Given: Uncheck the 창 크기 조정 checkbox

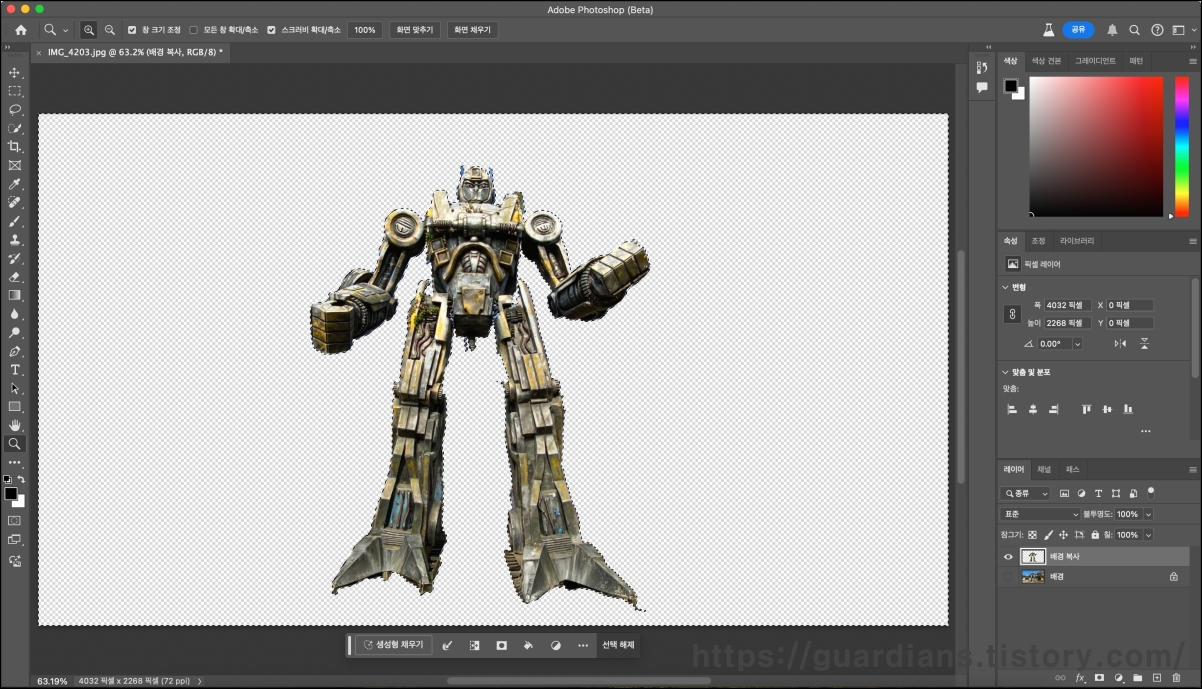Looking at the screenshot, I should [x=132, y=30].
